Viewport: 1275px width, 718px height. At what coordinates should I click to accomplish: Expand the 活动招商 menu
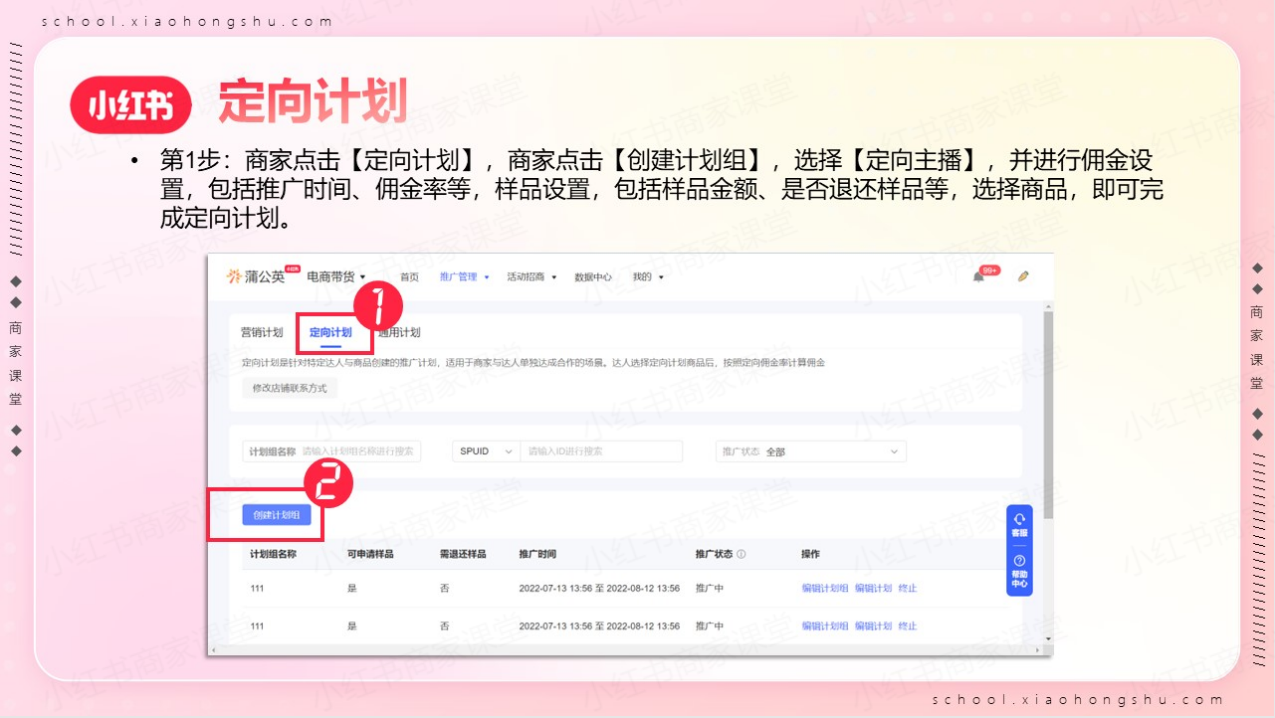(x=531, y=277)
